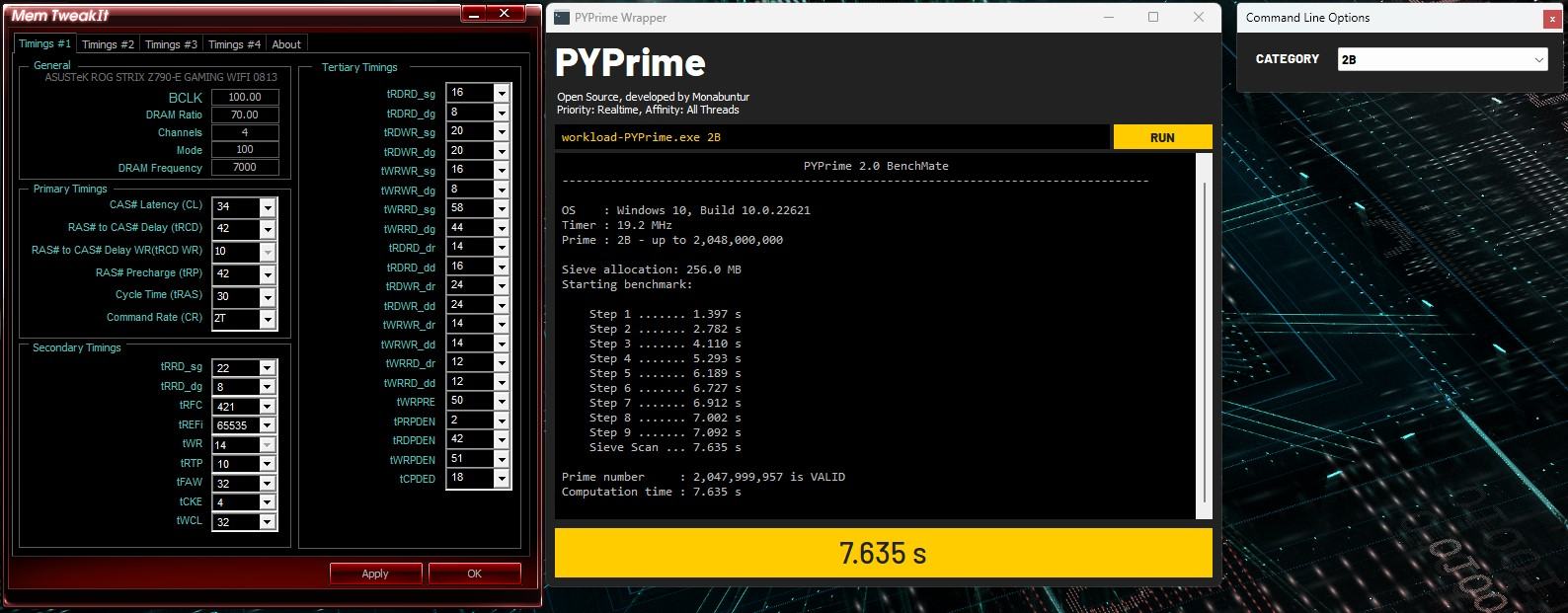Open the tRFC dropdown

267,407
